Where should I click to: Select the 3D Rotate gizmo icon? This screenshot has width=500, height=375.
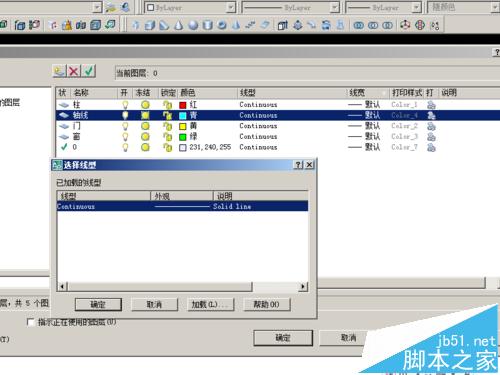click(x=420, y=25)
